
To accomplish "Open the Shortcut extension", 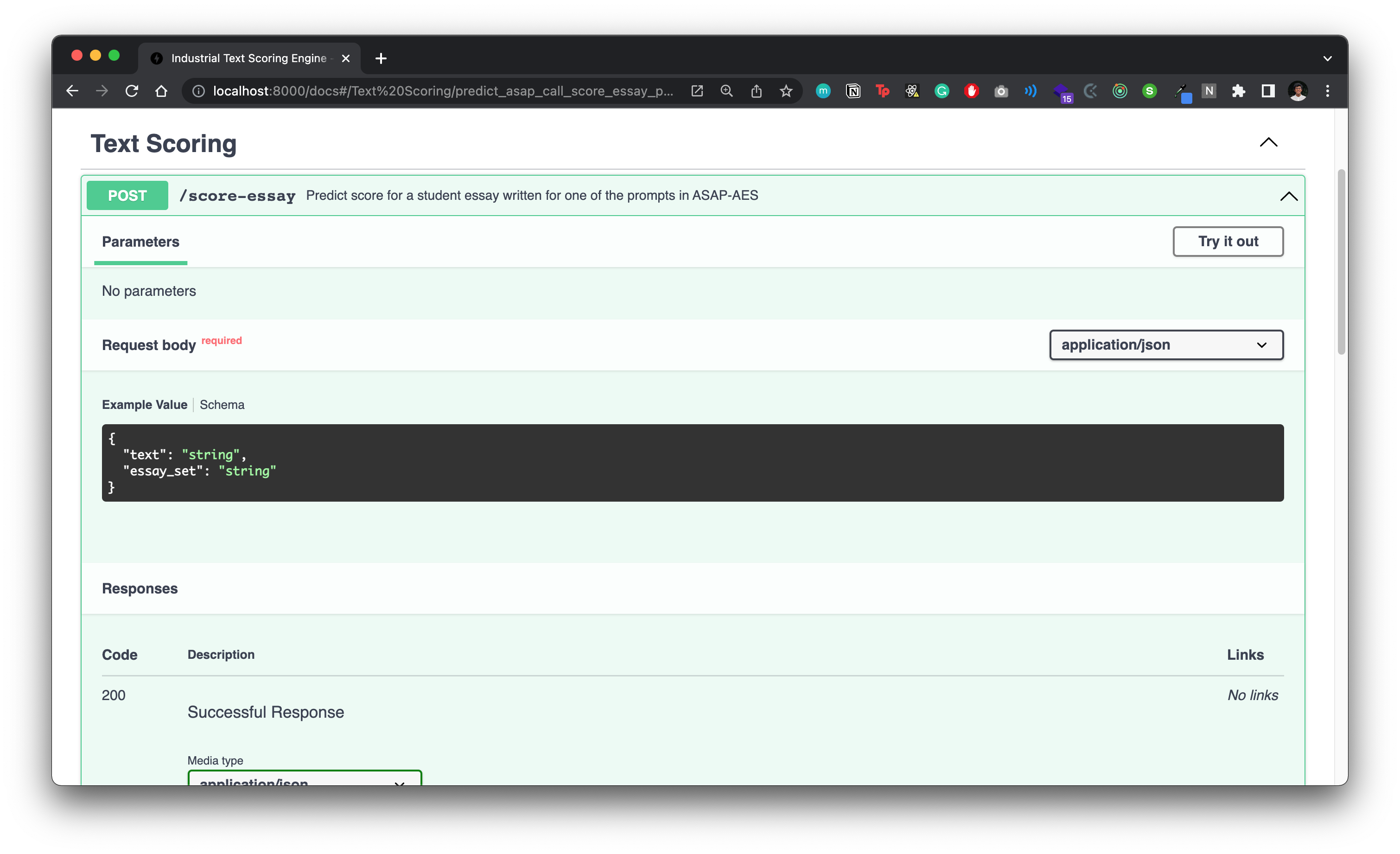I will point(1149,91).
